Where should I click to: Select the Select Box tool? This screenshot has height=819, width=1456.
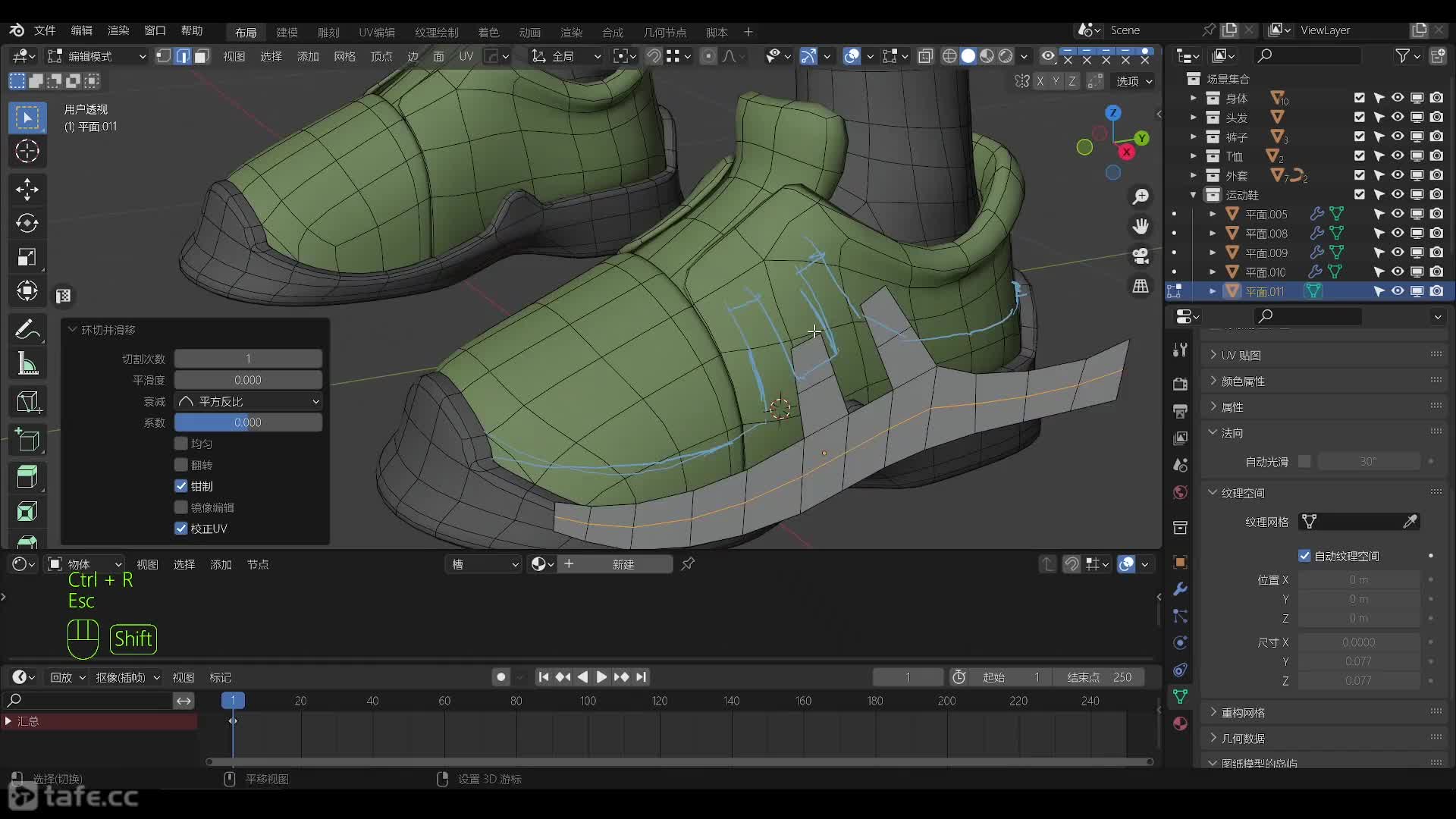pos(27,118)
